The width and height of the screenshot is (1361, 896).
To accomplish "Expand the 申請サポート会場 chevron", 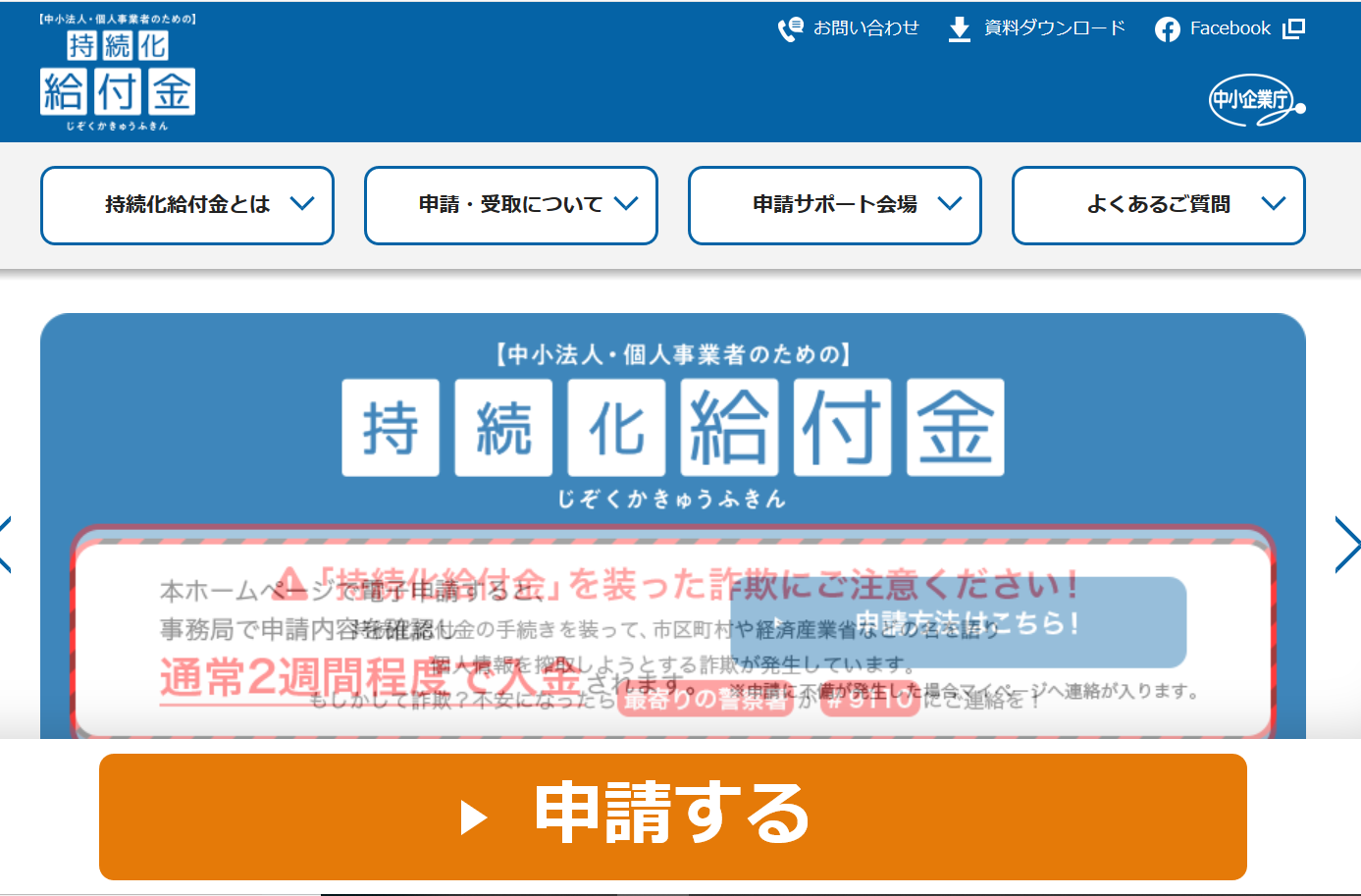I will (x=949, y=204).
